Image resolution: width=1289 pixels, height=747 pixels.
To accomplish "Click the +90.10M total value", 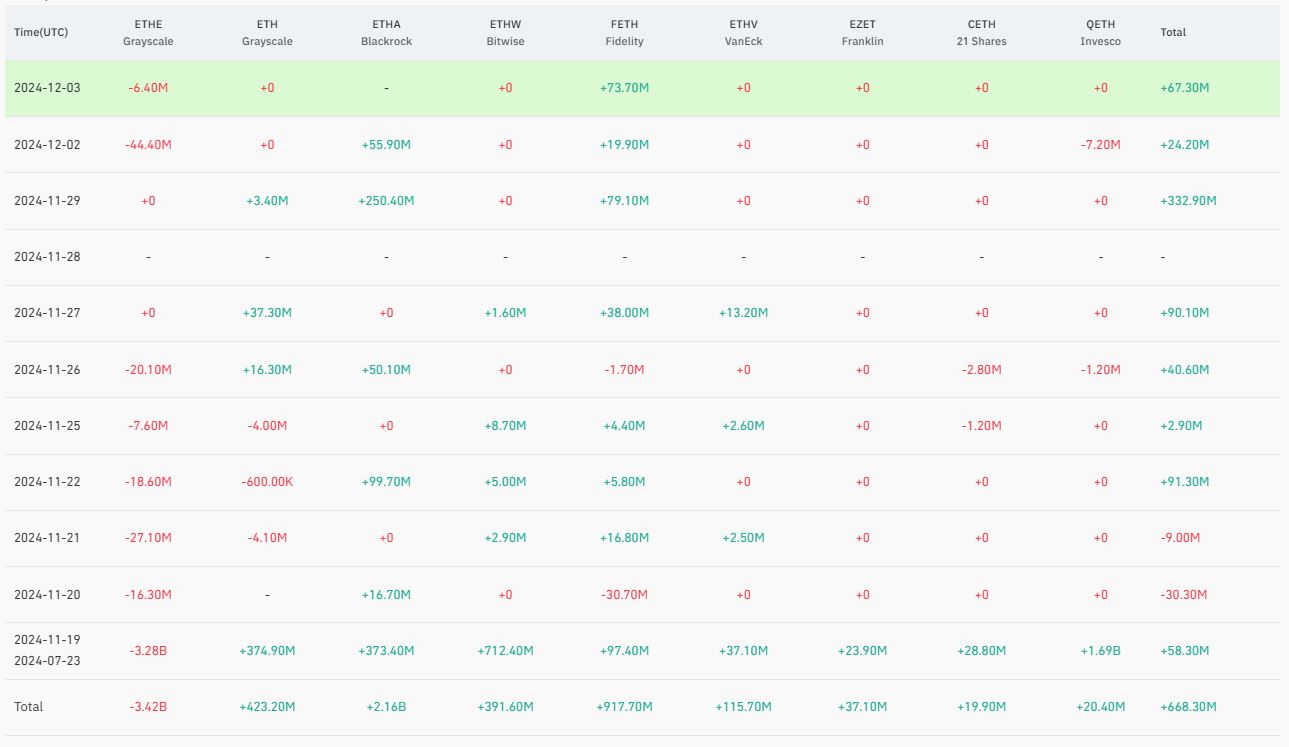I will click(1185, 313).
